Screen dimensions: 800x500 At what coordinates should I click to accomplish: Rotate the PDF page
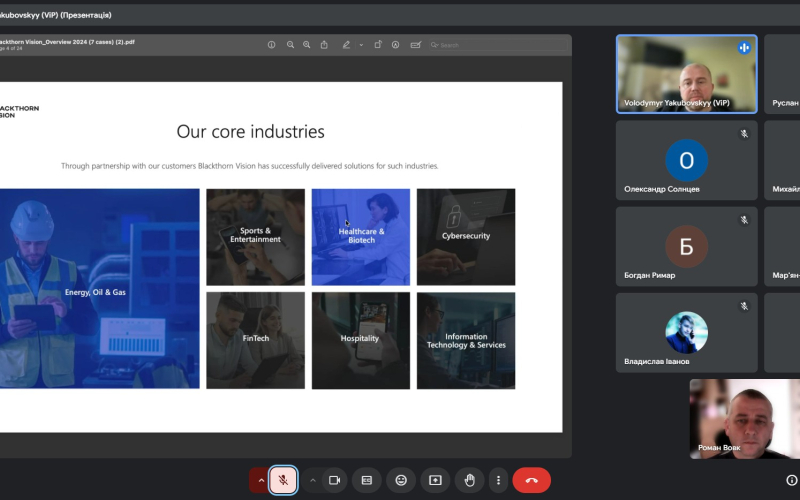[x=378, y=45]
